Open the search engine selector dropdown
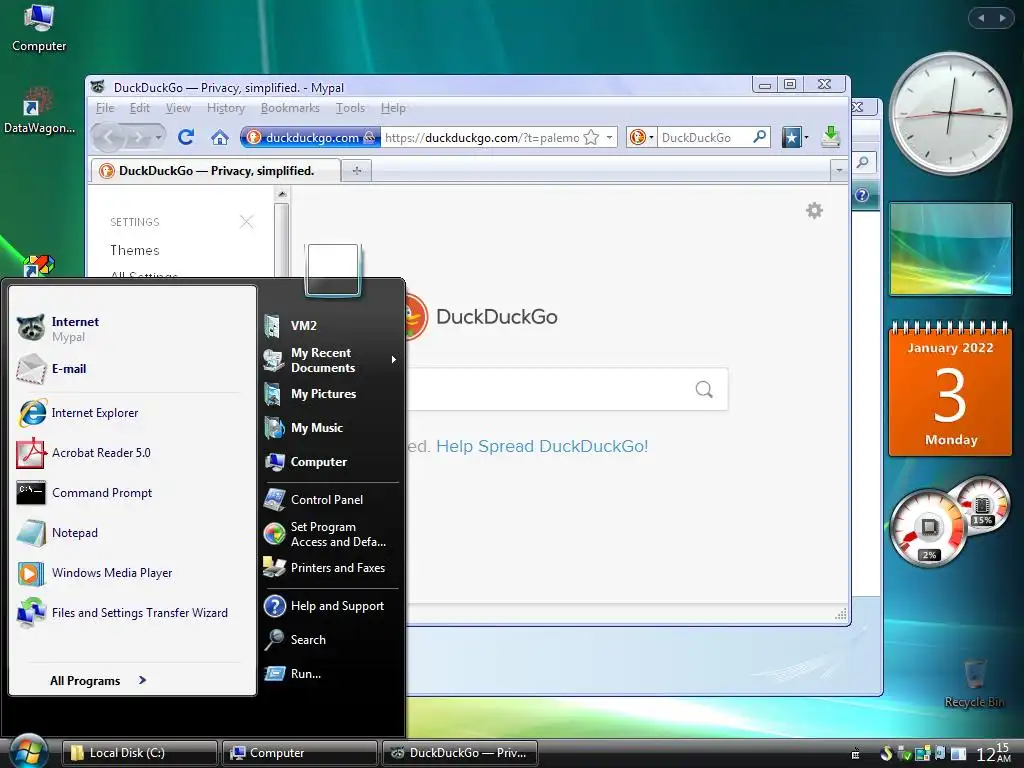The width and height of the screenshot is (1024, 768). tap(641, 137)
